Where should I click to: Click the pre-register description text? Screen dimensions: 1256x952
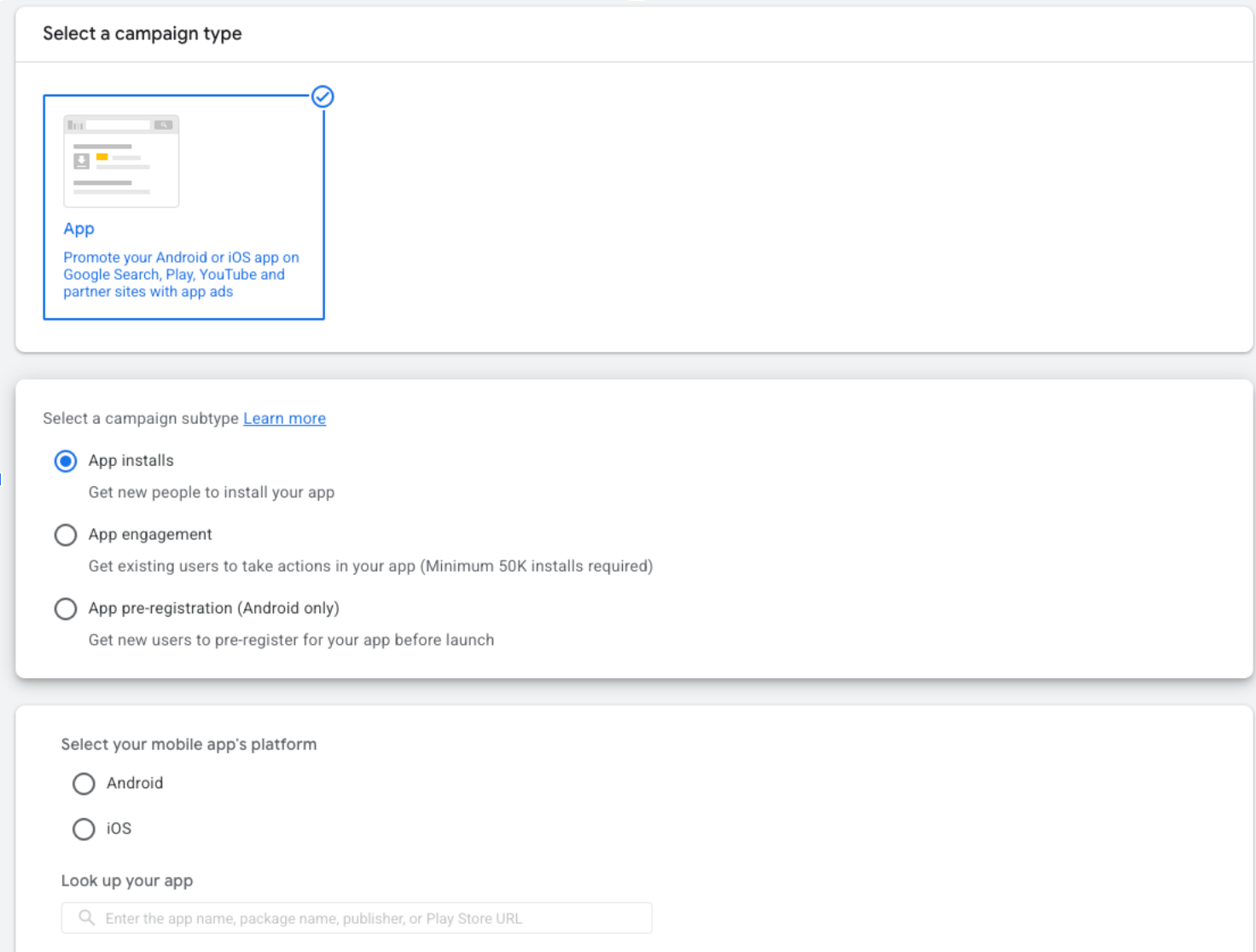click(291, 639)
